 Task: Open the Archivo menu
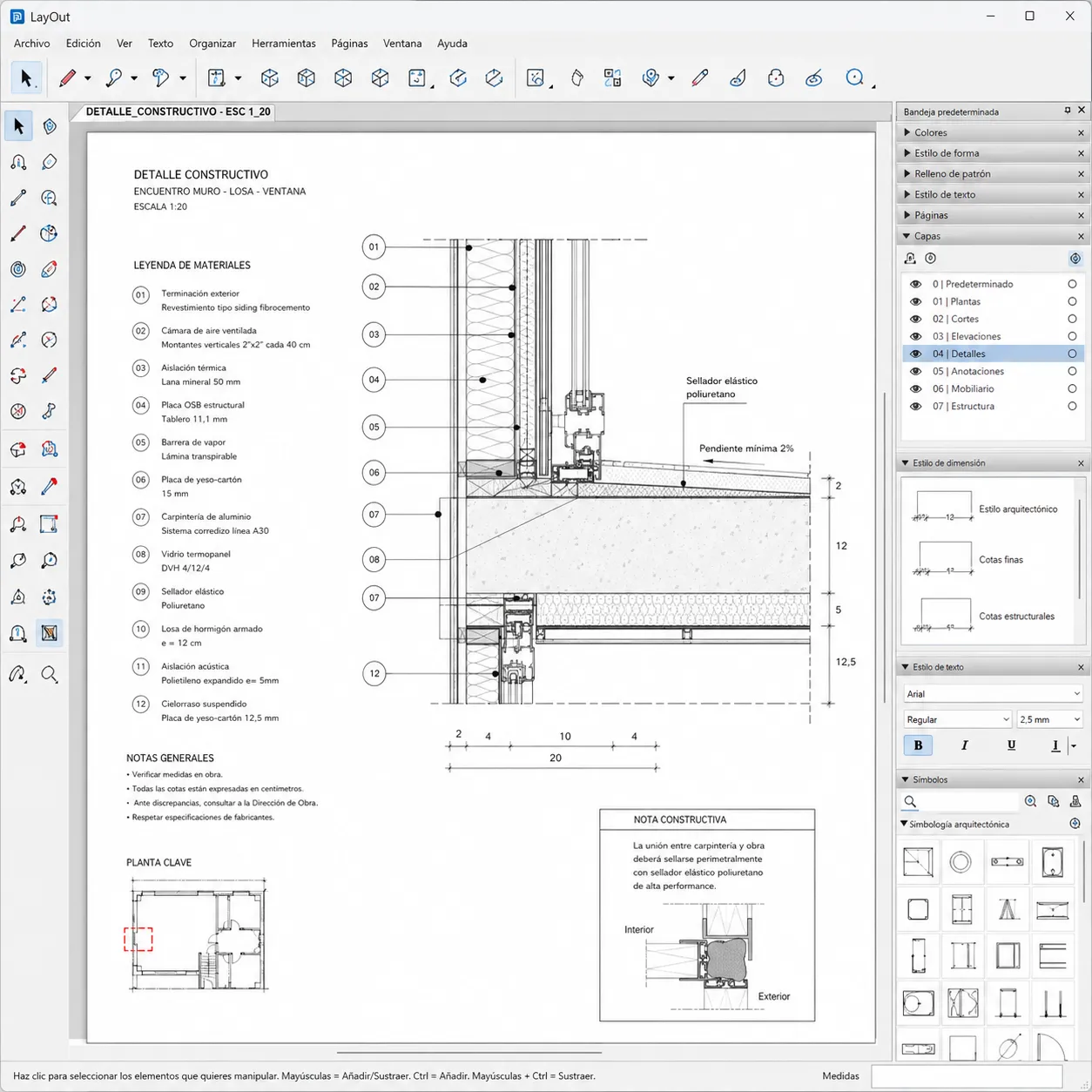tap(31, 43)
